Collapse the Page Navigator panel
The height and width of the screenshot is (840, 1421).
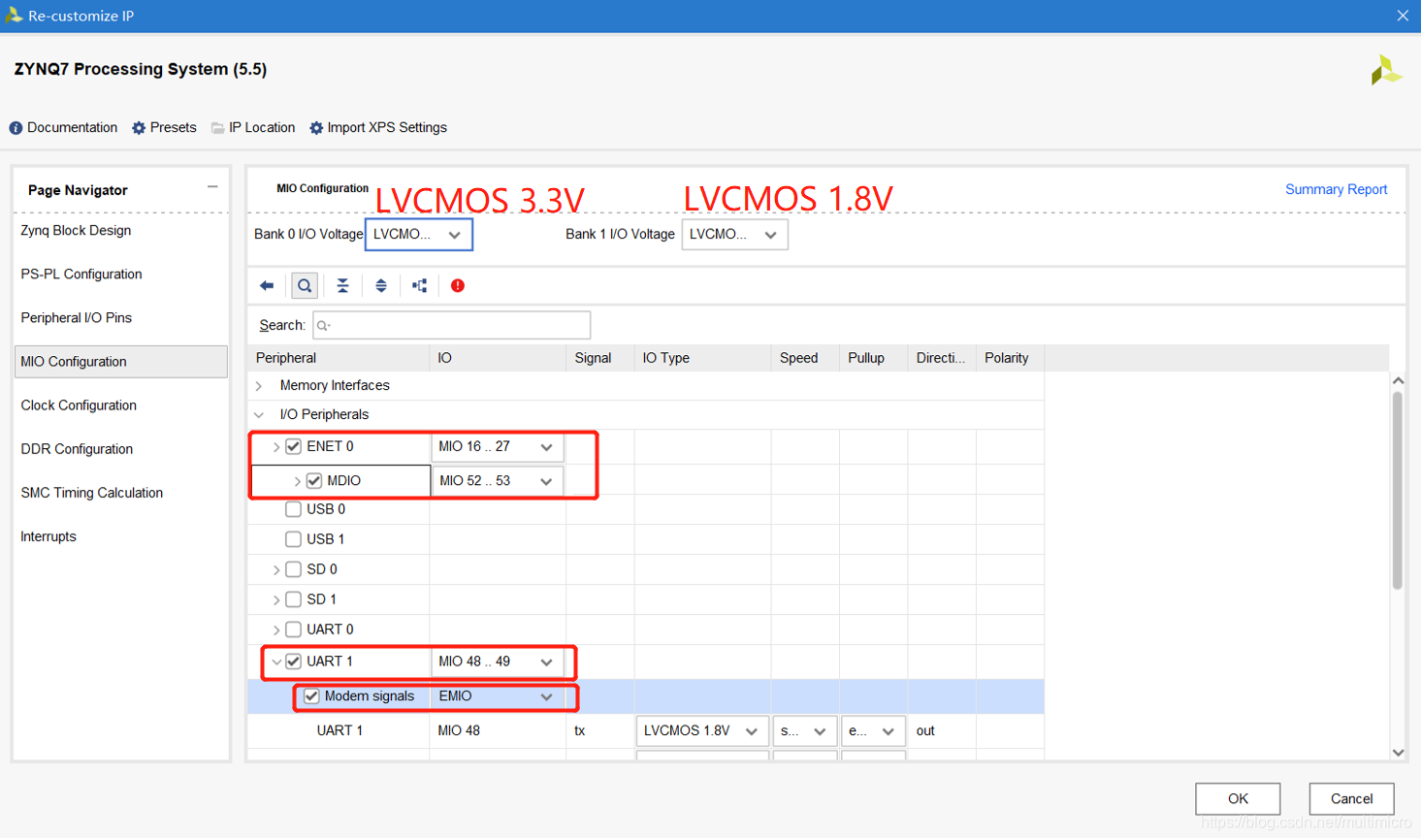pyautogui.click(x=212, y=187)
